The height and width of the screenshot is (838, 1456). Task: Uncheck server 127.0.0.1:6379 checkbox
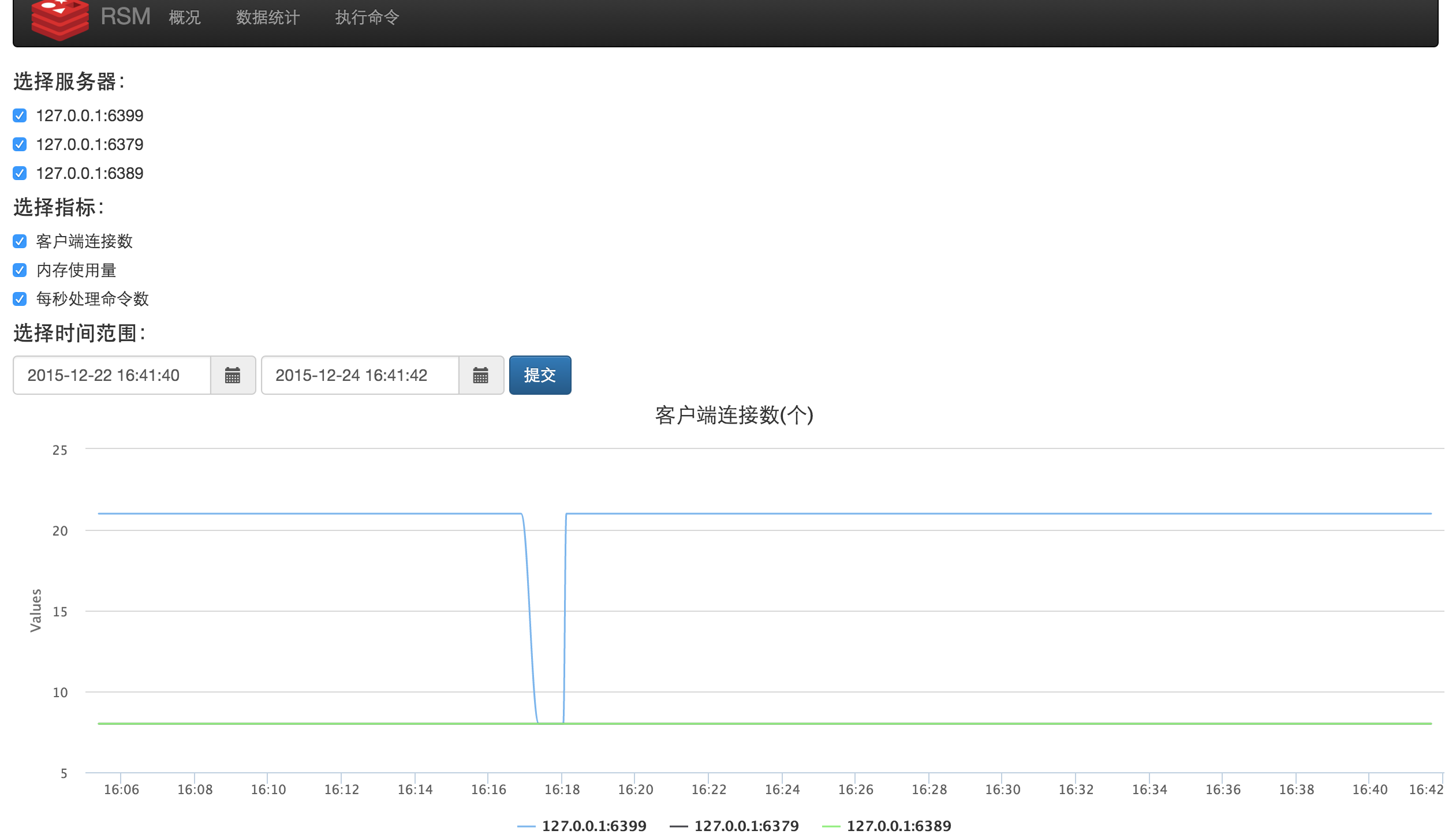(x=20, y=145)
